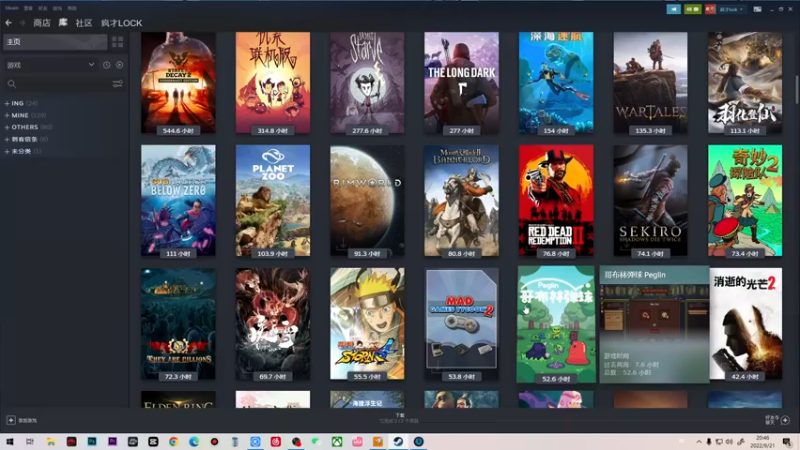Viewport: 800px width, 450px height.
Task: Open the 商店 store tab
Action: tap(42, 23)
